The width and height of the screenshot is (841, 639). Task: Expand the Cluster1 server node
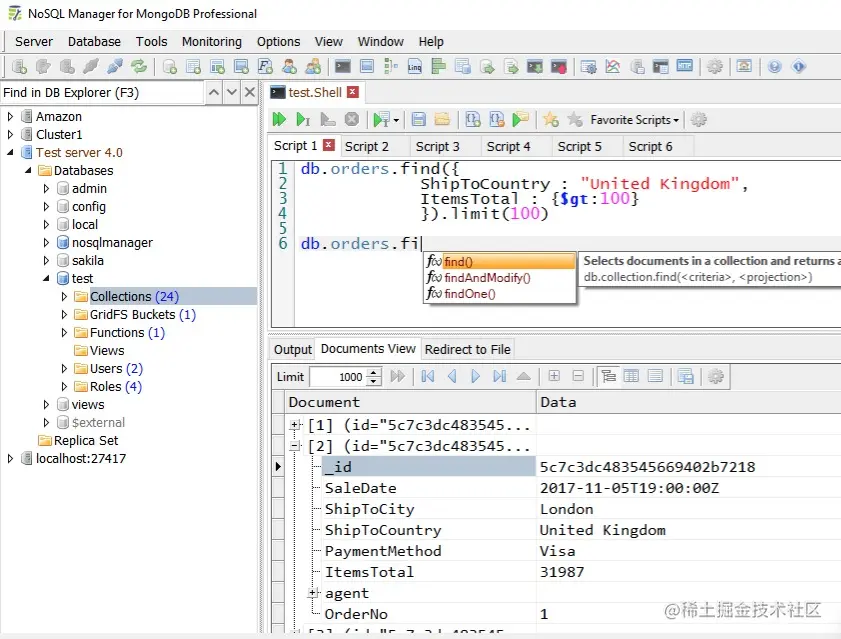(10, 134)
